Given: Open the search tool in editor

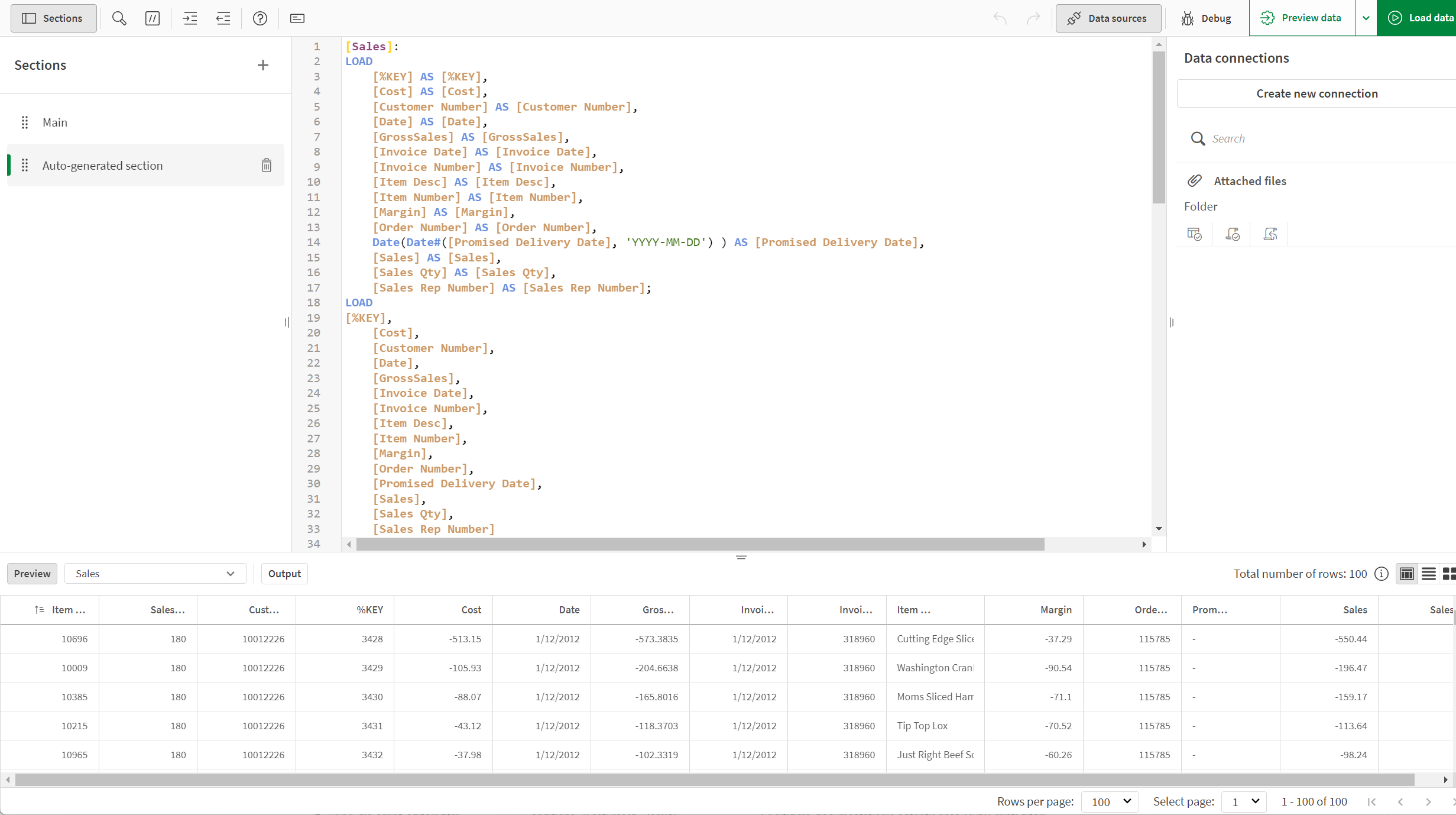Looking at the screenshot, I should pos(119,18).
